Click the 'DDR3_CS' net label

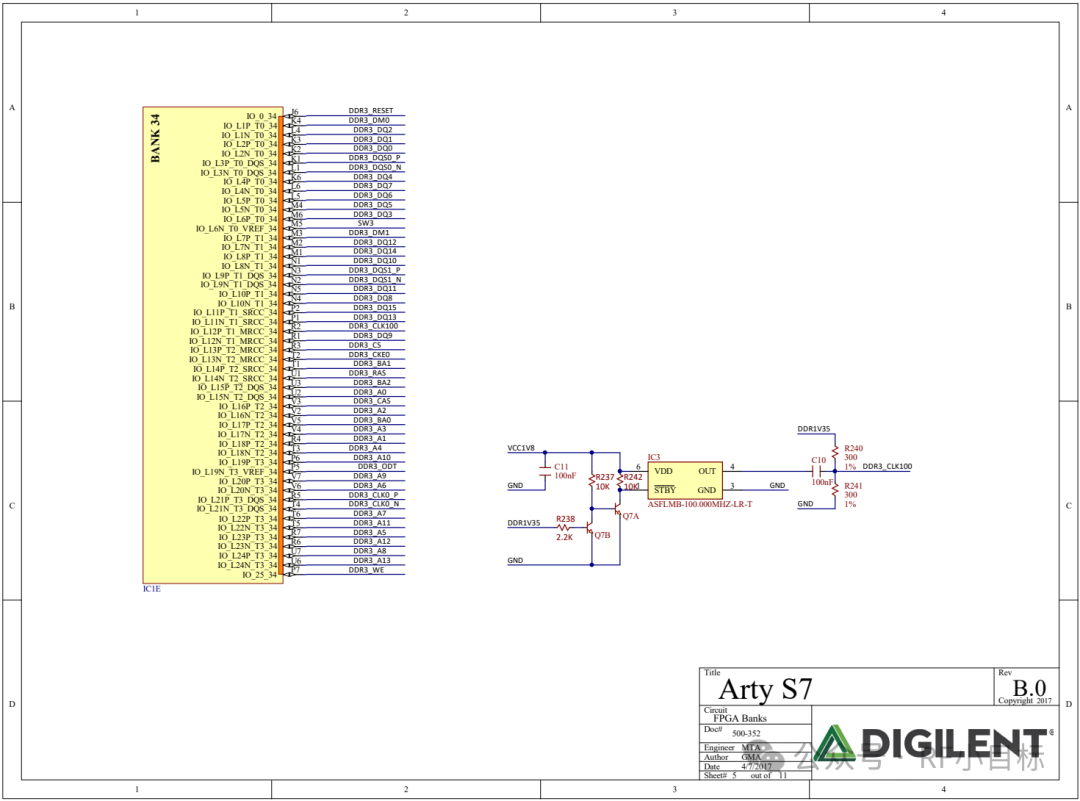(364, 345)
